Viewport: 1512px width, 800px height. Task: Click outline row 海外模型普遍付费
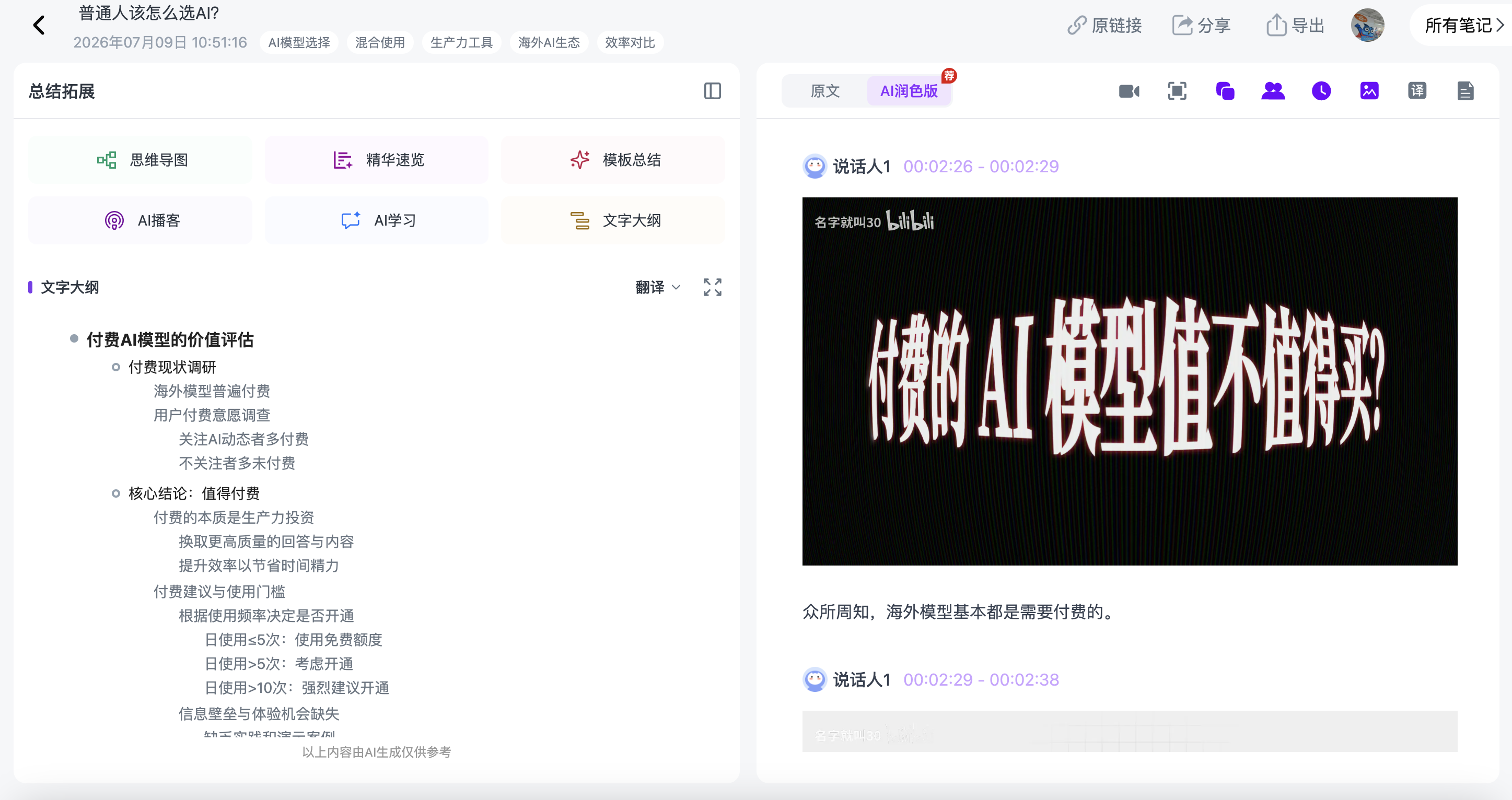click(x=212, y=391)
